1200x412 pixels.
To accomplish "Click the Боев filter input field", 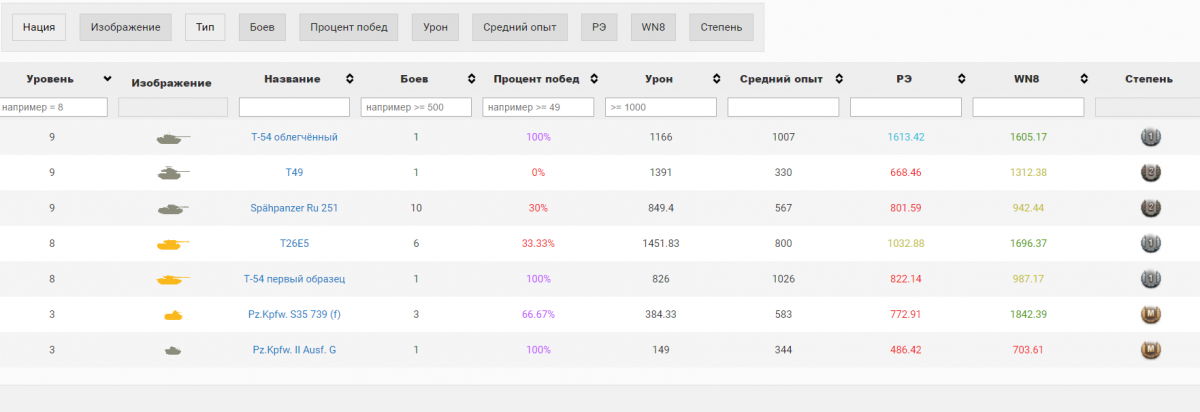I will coord(416,107).
